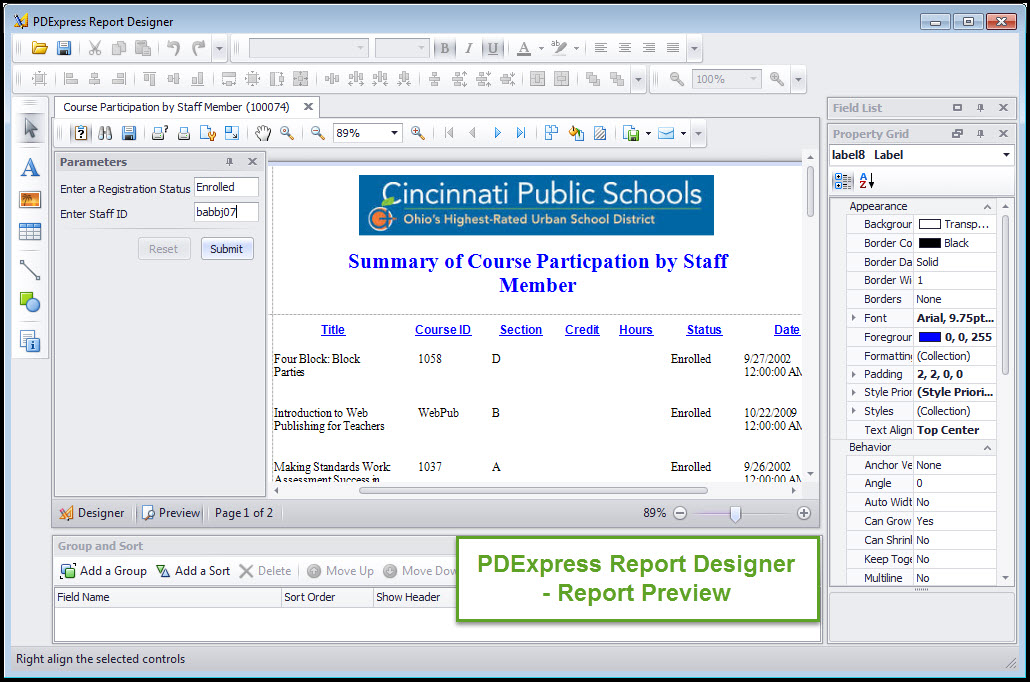Click the Submit button in Parameters
Viewport: 1030px width, 682px height.
pyautogui.click(x=227, y=249)
